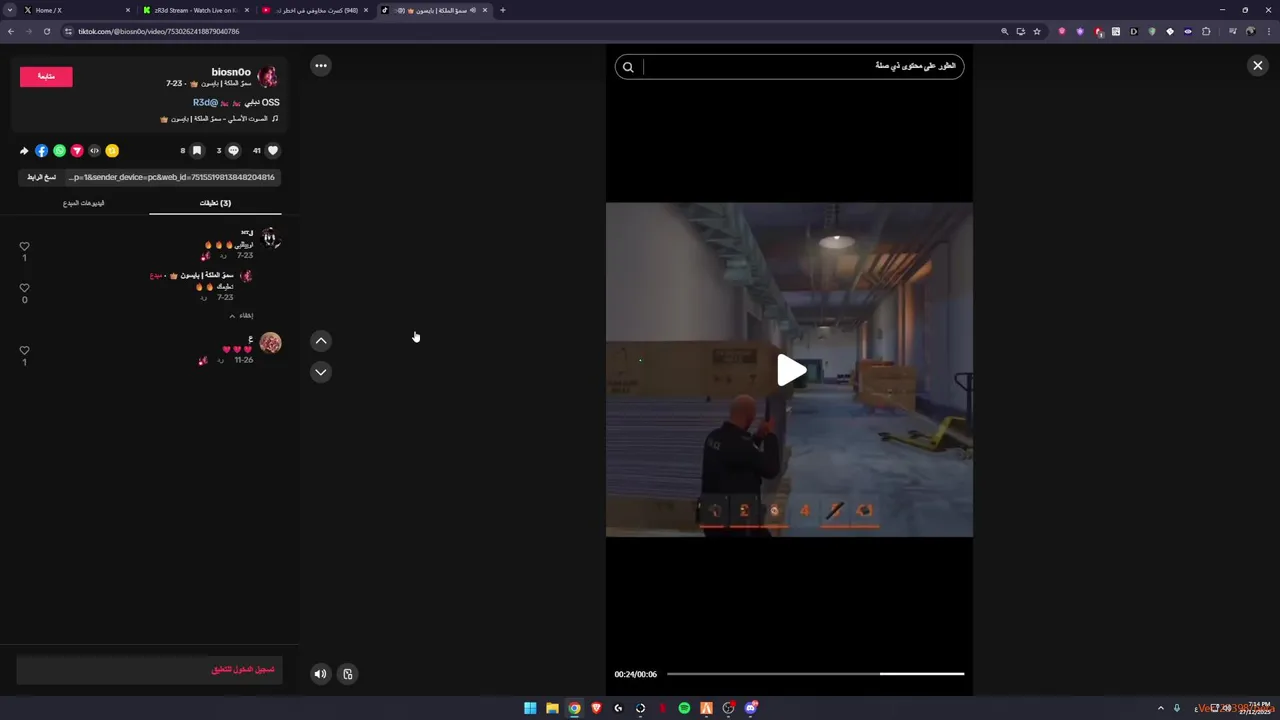Screen dimensions: 1280x720
Task: Share via the red send-to-friends icon
Action: (77, 151)
